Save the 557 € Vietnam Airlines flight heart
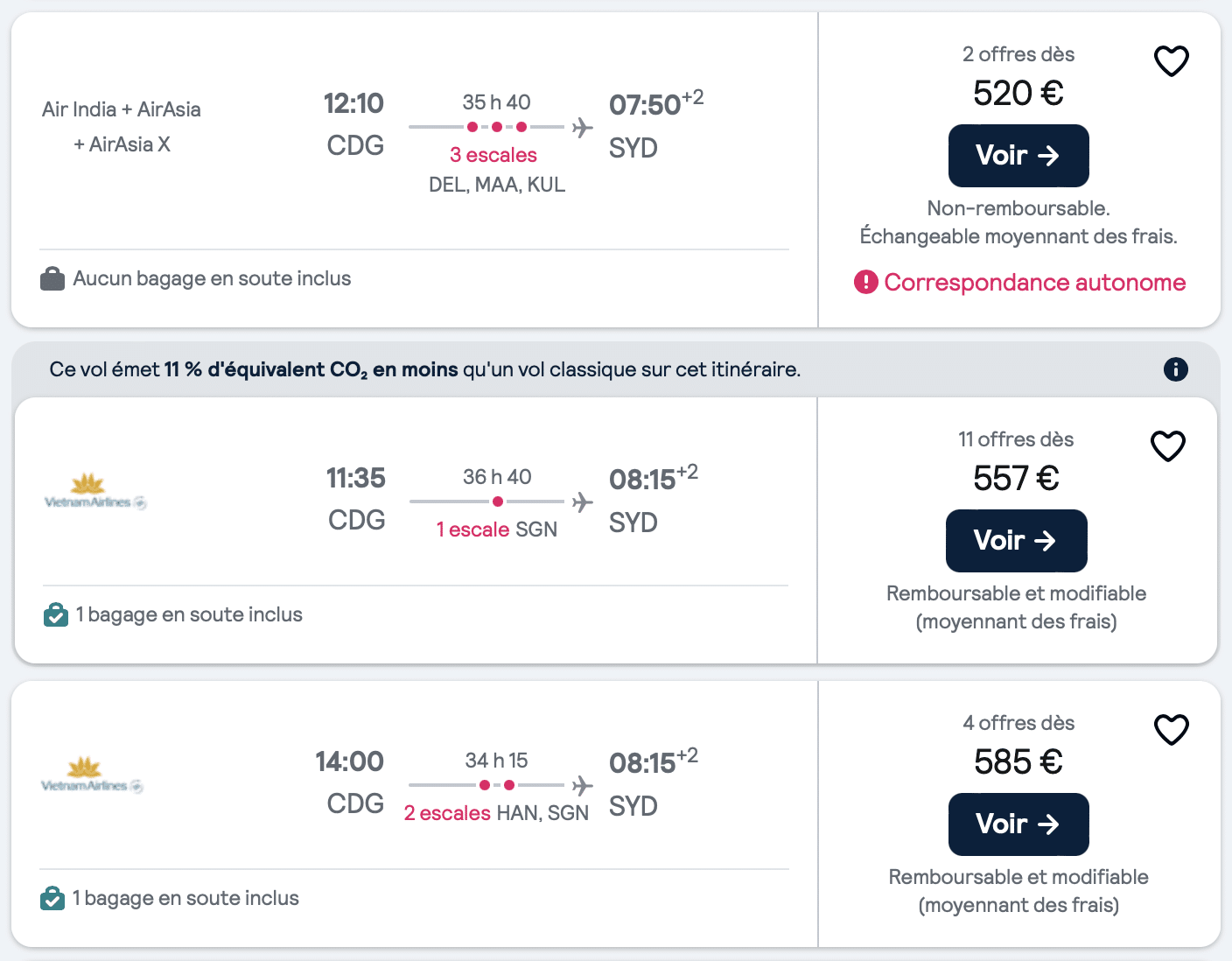This screenshot has height=961, width=1232. tap(1167, 446)
